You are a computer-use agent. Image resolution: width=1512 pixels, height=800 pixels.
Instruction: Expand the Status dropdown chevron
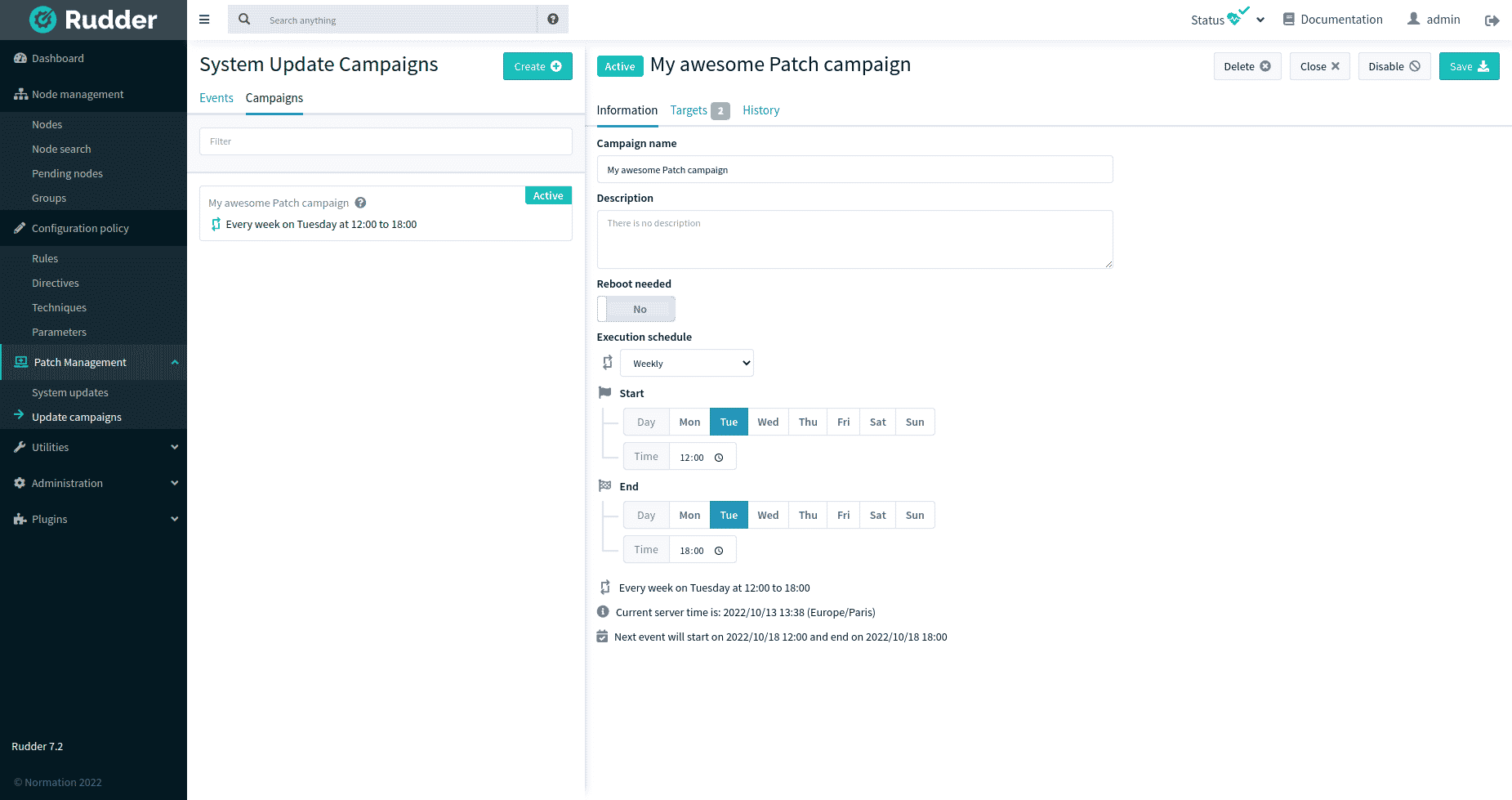pyautogui.click(x=1260, y=20)
